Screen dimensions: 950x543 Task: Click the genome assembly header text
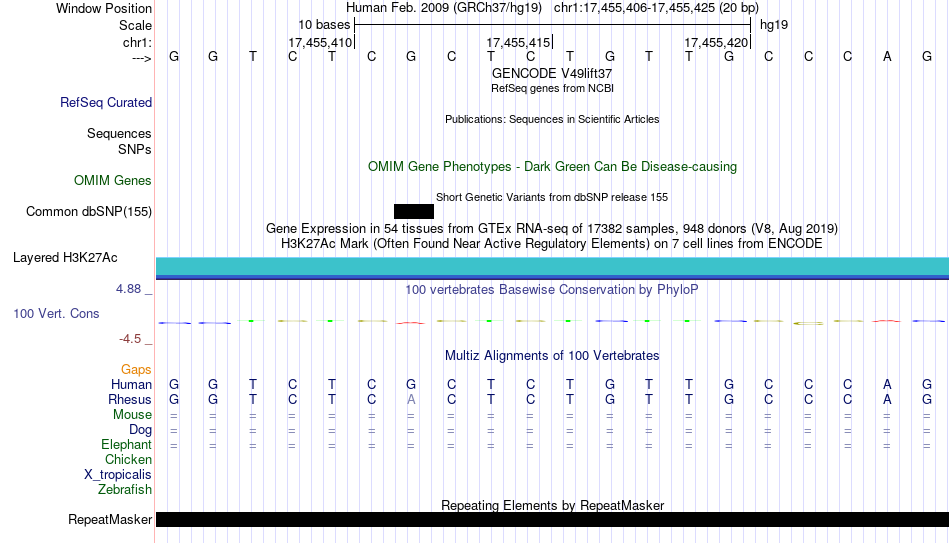(552, 8)
